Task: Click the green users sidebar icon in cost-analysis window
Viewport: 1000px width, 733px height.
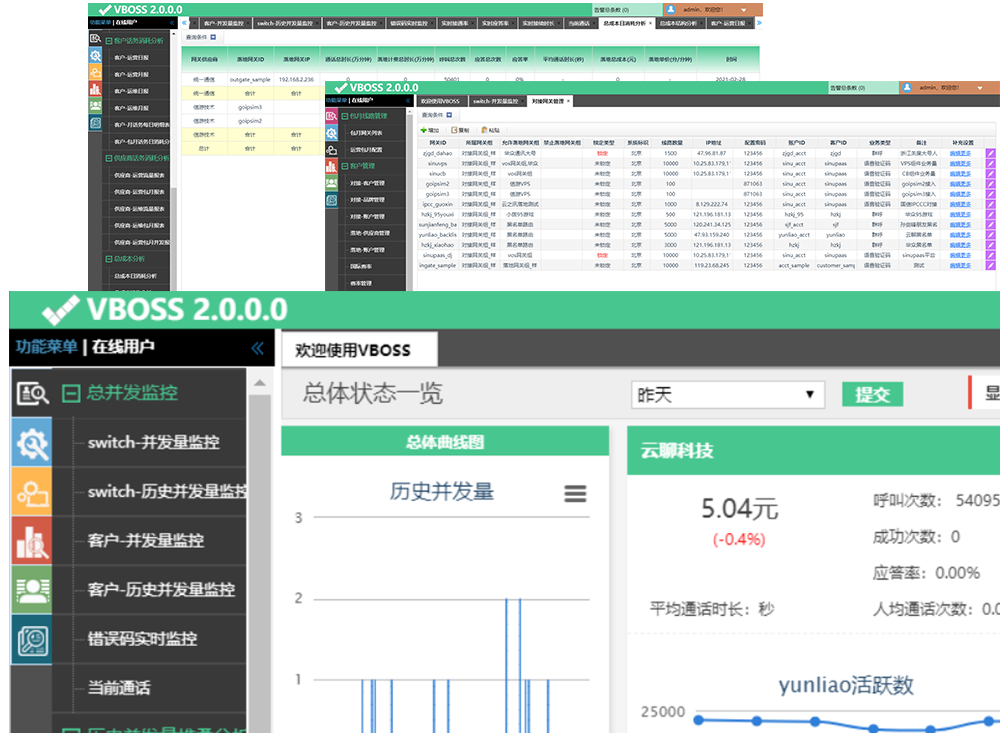Action: (x=95, y=105)
